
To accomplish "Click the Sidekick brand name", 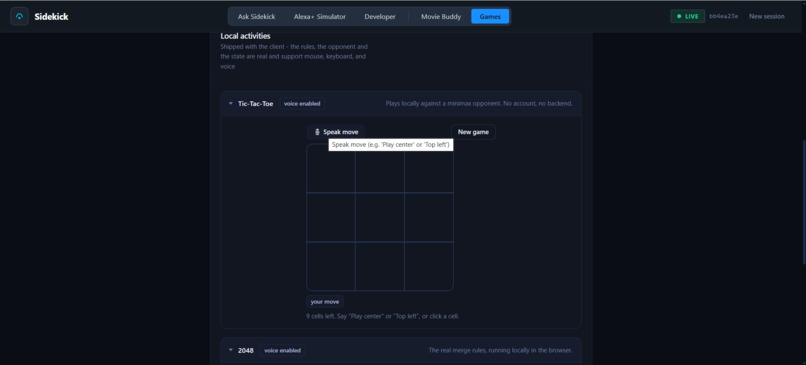I will pos(51,16).
